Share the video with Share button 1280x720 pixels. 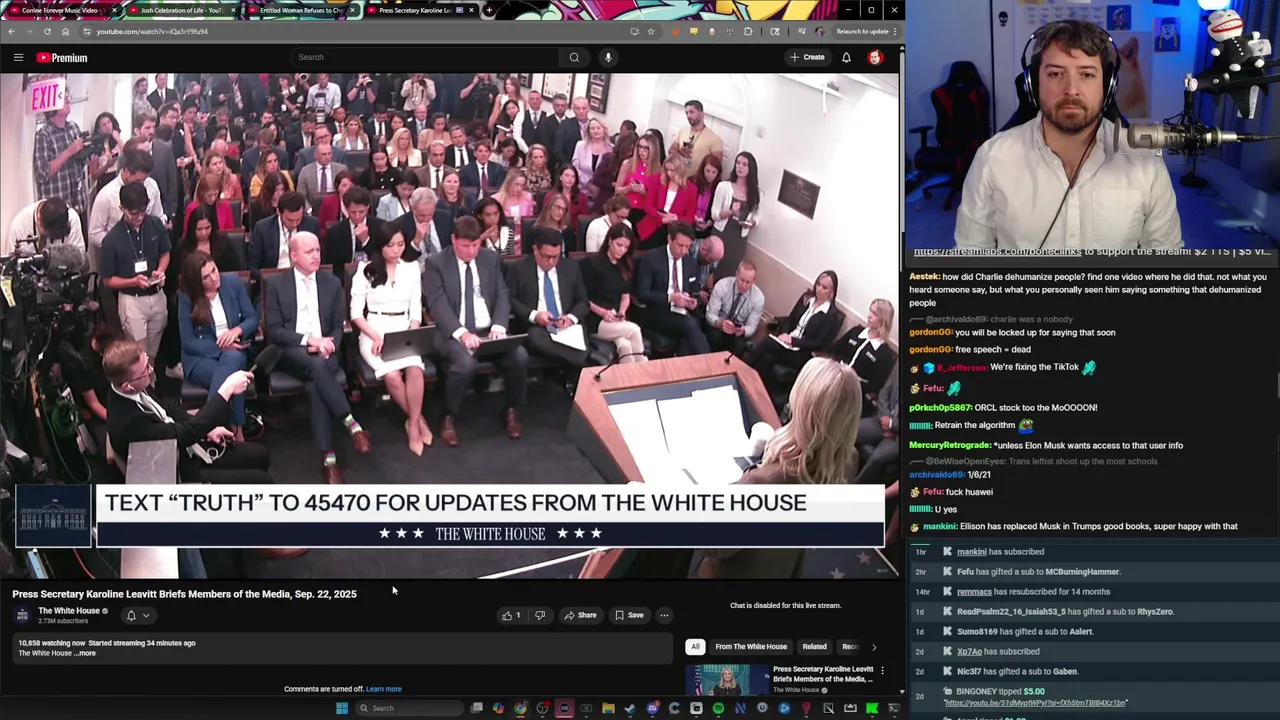coord(580,615)
